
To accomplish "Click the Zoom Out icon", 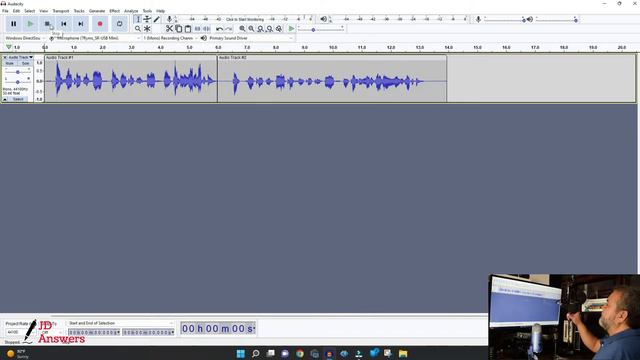I will pyautogui.click(x=251, y=29).
